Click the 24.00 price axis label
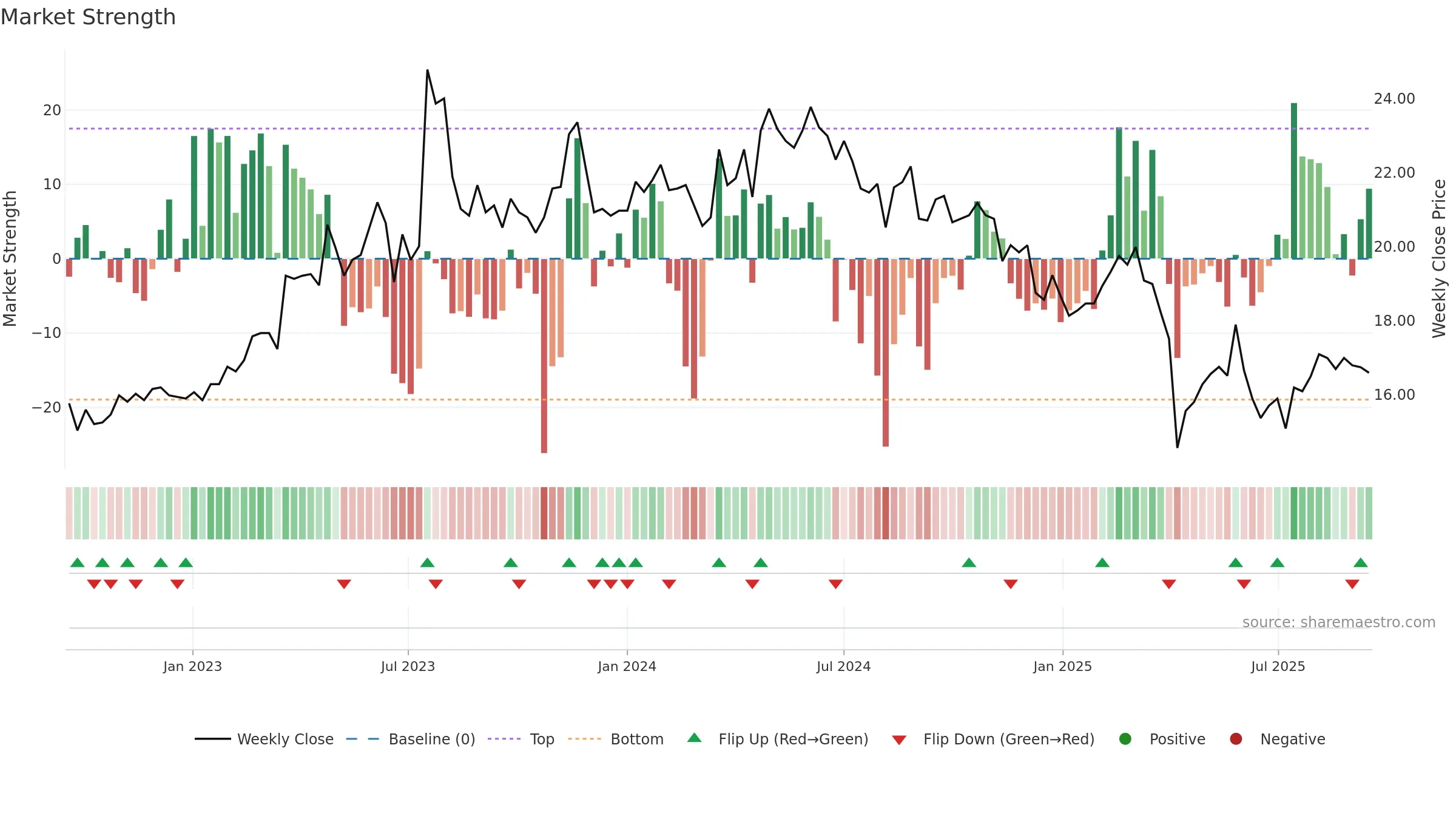This screenshot has width=1456, height=819. (x=1394, y=99)
